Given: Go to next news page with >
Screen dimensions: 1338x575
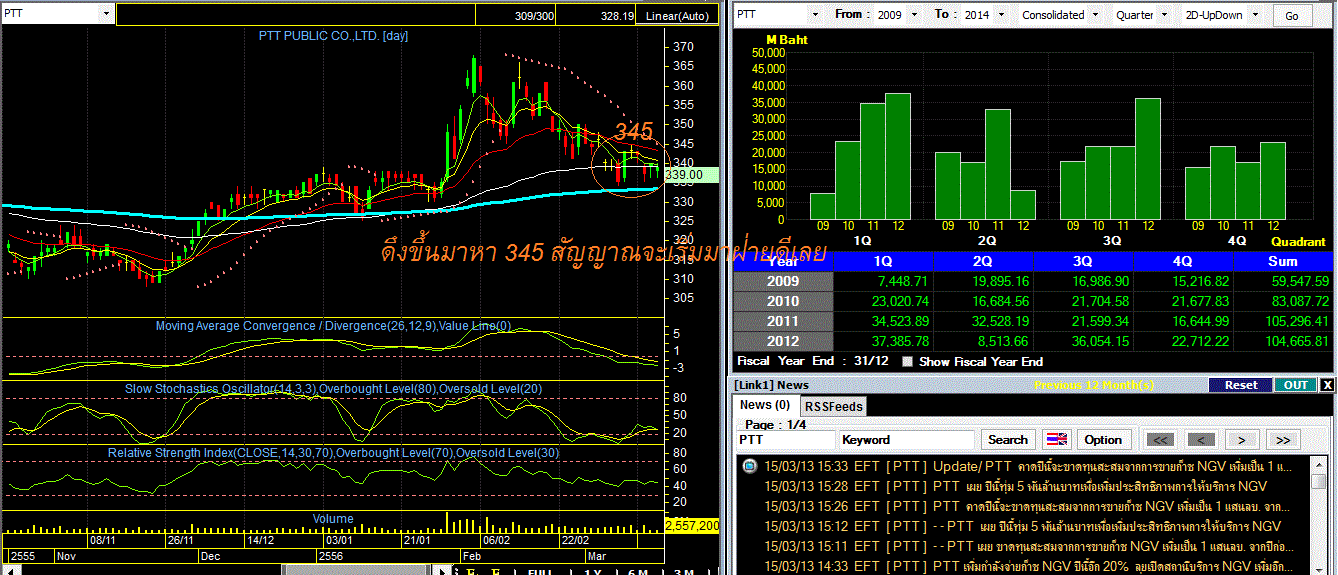Looking at the screenshot, I should tap(1242, 439).
